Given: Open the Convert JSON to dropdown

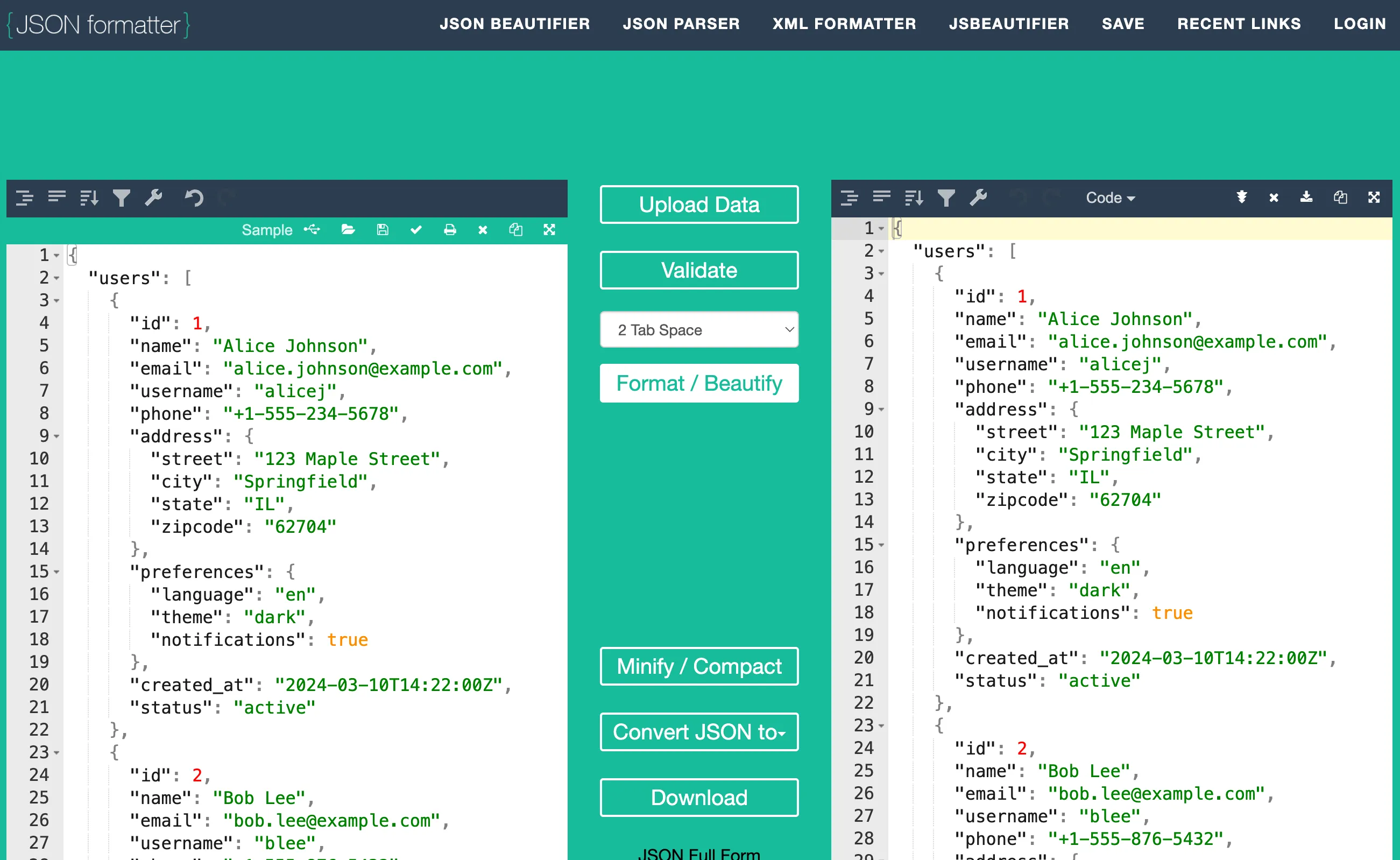Looking at the screenshot, I should click(699, 732).
